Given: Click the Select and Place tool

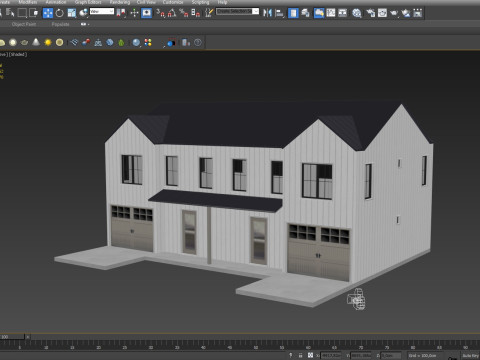Looking at the screenshot, I should [x=83, y=13].
